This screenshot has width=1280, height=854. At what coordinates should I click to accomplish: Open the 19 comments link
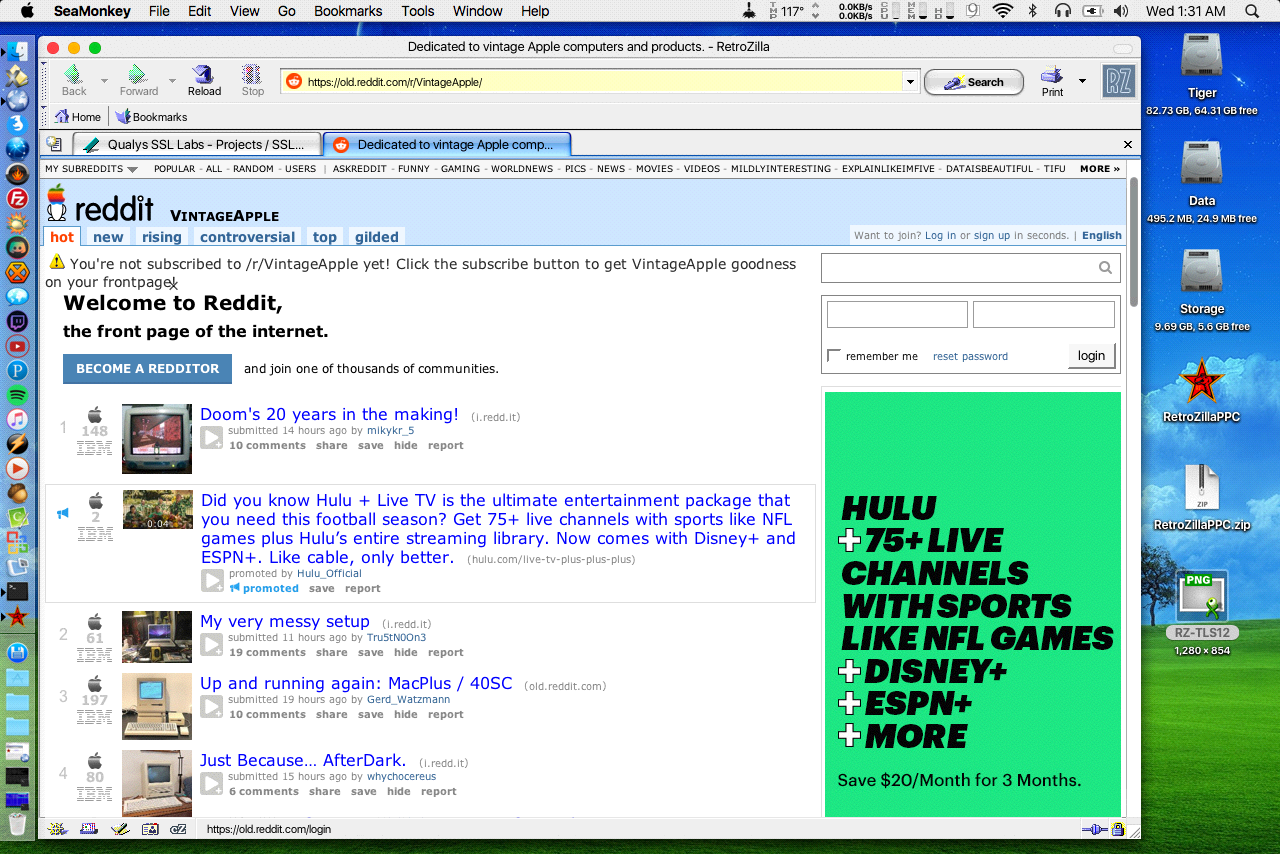[x=267, y=652]
